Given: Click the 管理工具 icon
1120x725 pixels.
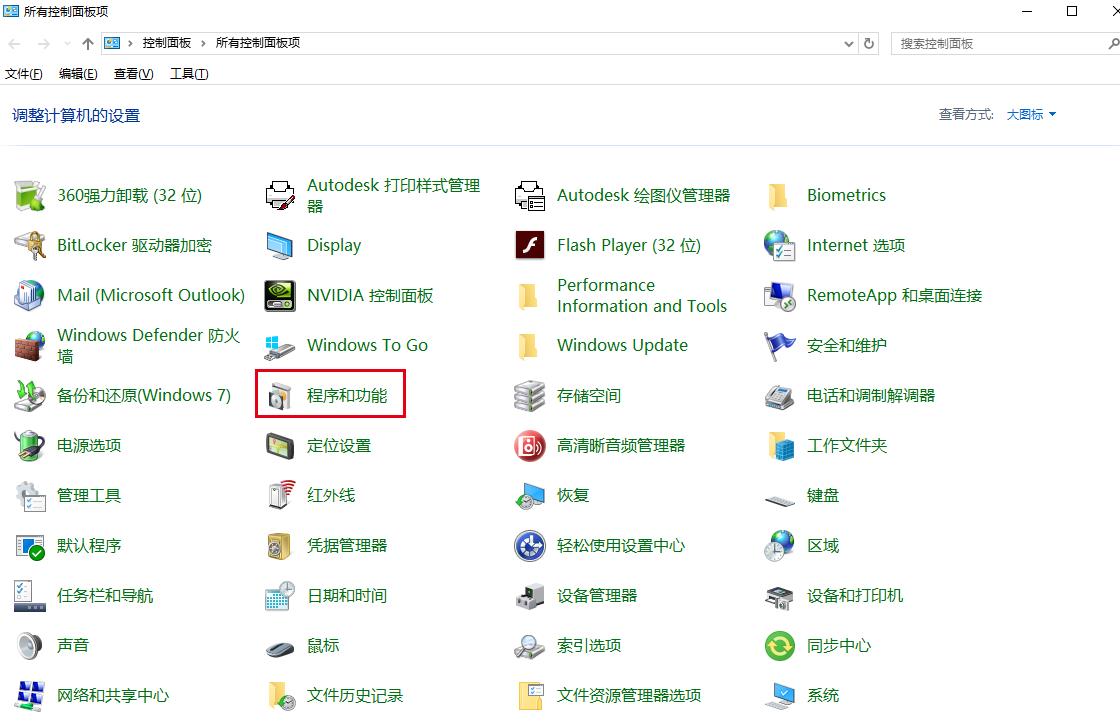Looking at the screenshot, I should [x=30, y=495].
